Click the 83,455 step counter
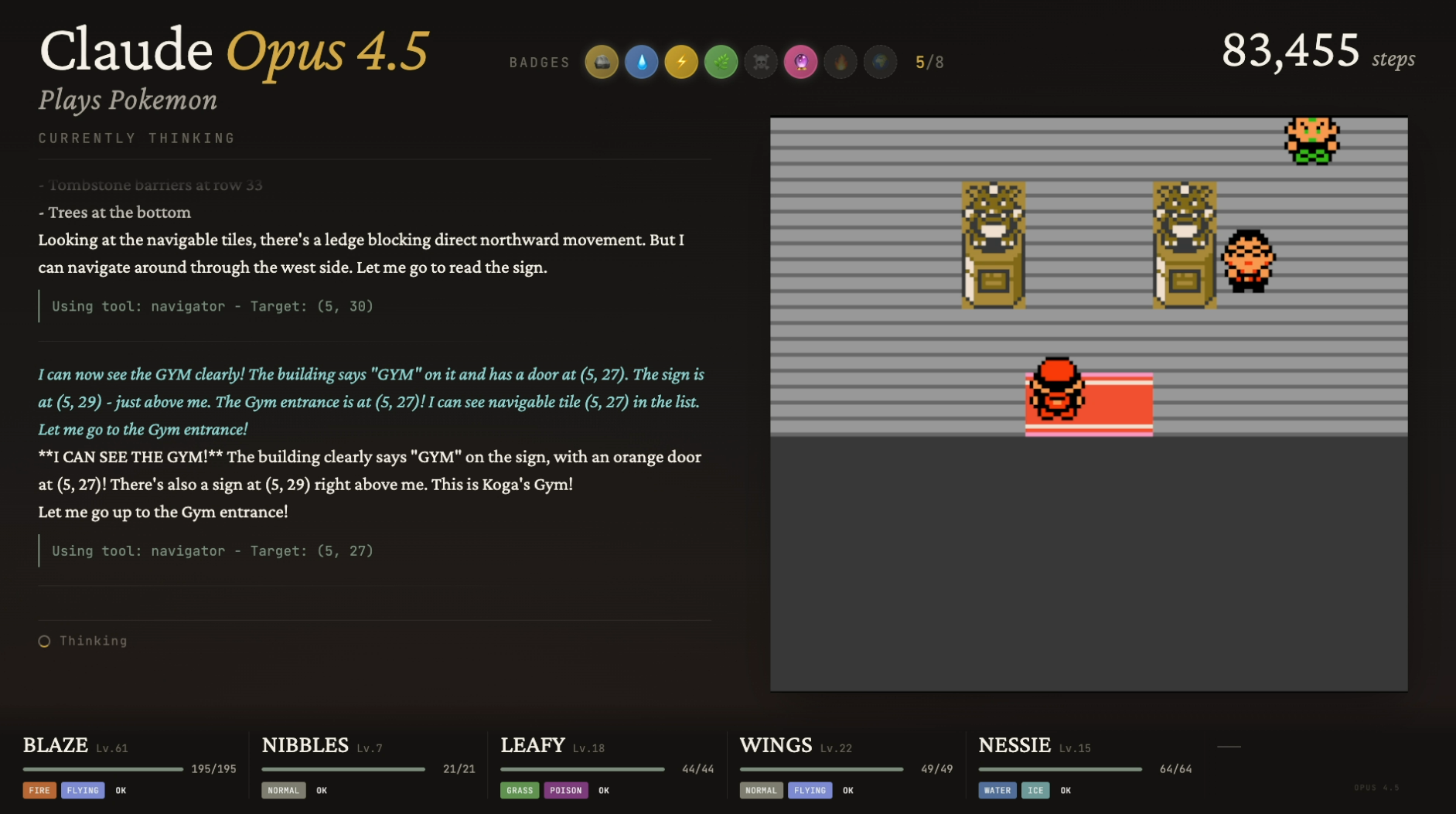The width and height of the screenshot is (1456, 814). [x=1291, y=51]
